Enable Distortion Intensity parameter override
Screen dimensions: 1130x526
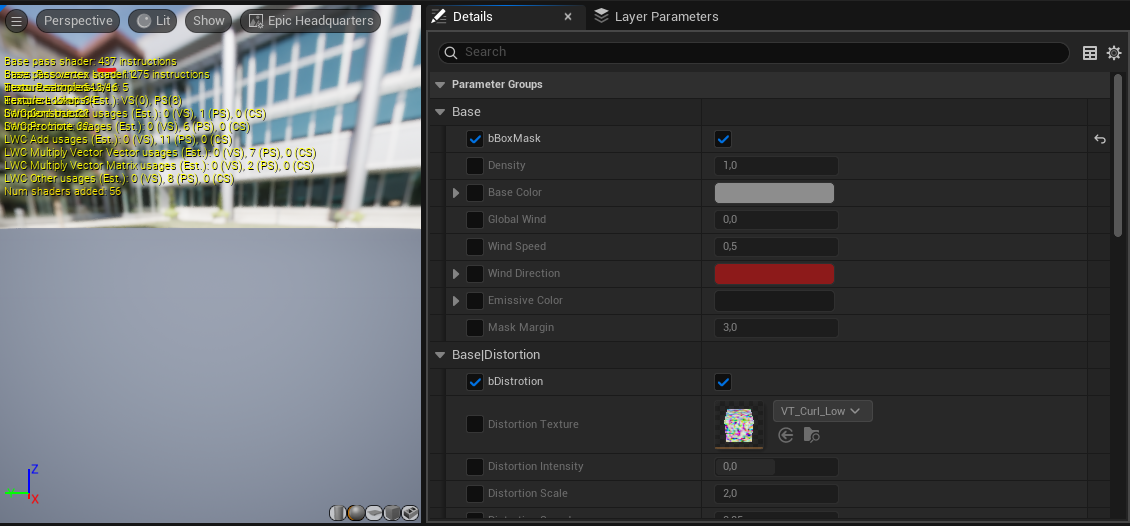[x=475, y=467]
